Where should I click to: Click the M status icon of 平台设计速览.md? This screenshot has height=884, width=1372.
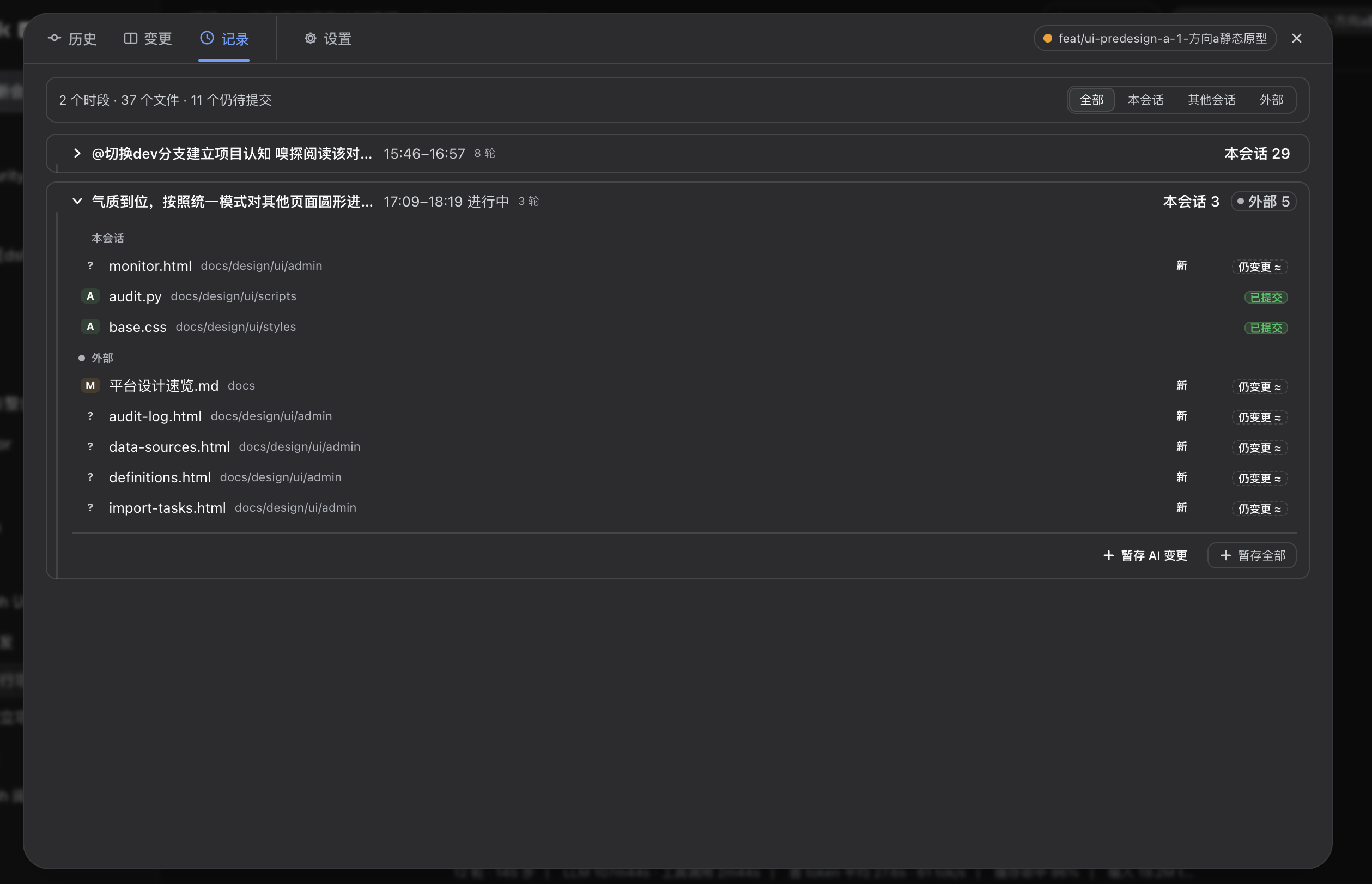click(90, 386)
